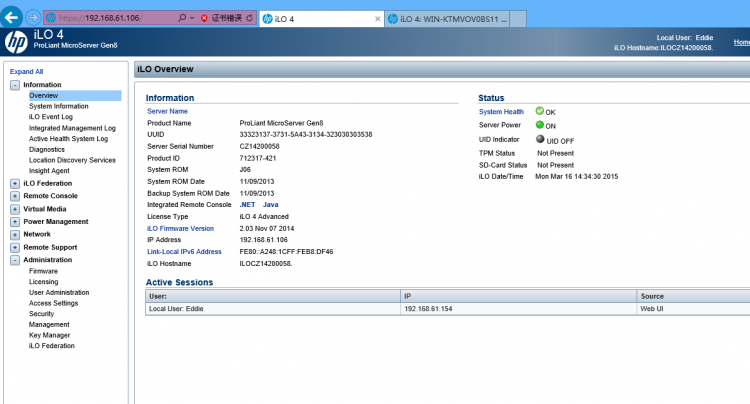Image resolution: width=750 pixels, height=404 pixels.
Task: Expand the Virtual Media node
Action: [15, 209]
